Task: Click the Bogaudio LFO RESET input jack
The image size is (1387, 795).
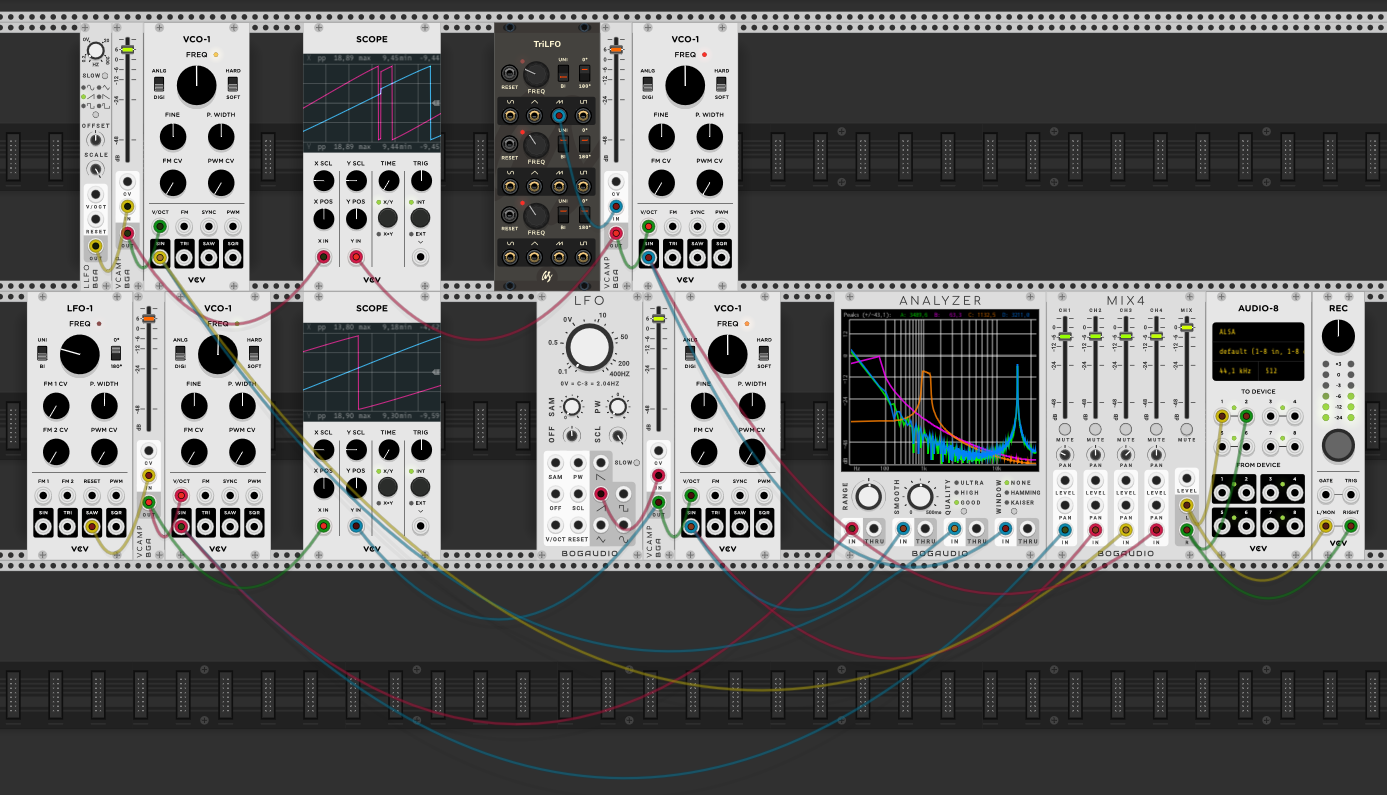Action: tap(578, 525)
